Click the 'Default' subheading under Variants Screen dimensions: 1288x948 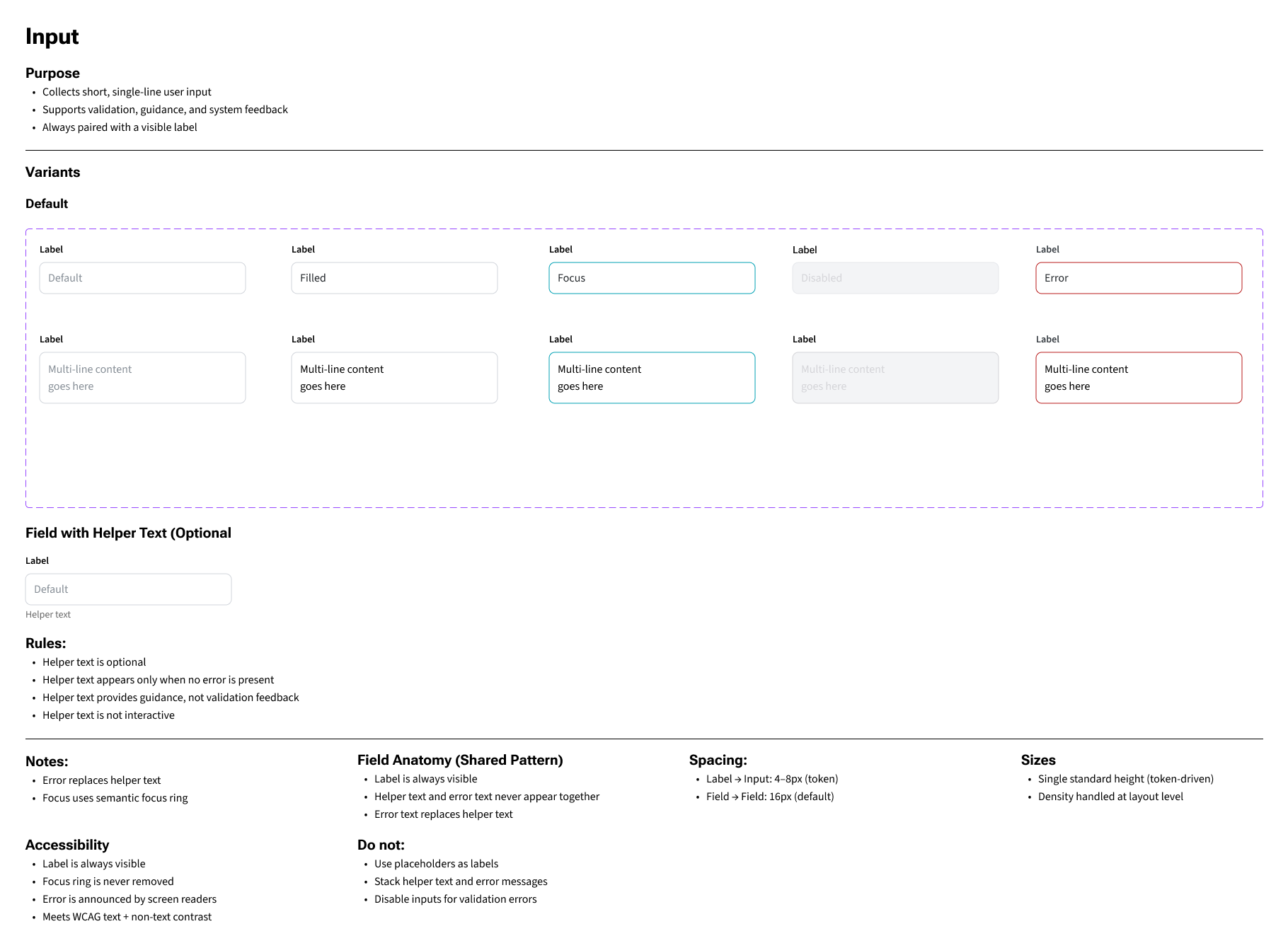click(x=47, y=204)
